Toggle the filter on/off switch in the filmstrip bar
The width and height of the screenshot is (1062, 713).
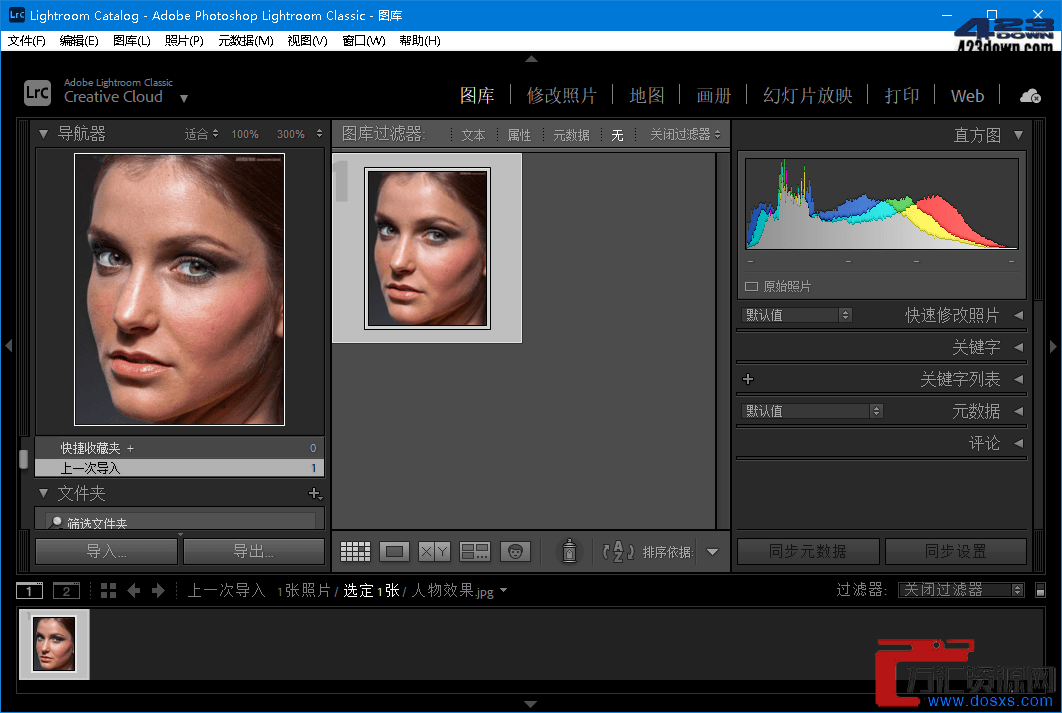(x=1040, y=590)
